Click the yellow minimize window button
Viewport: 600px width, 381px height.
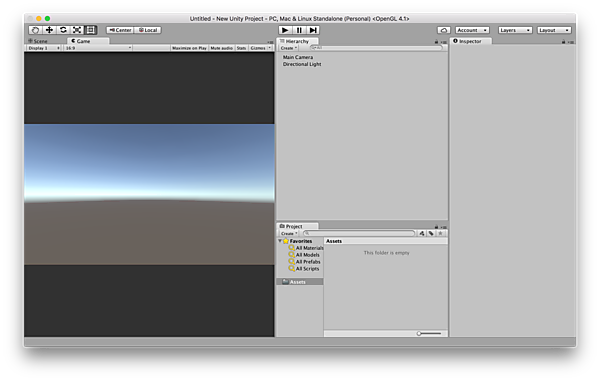coord(39,18)
